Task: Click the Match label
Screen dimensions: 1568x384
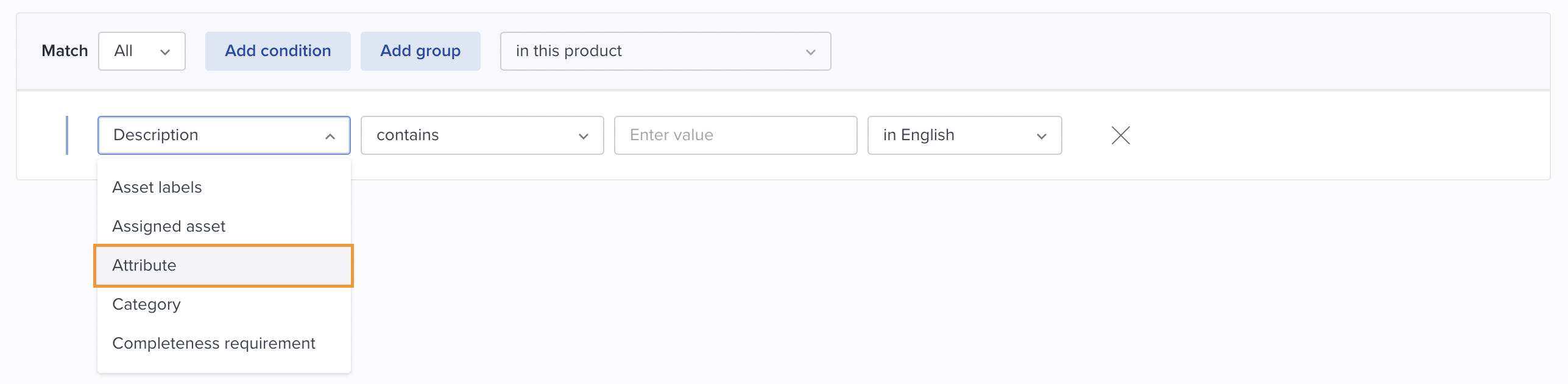Action: [x=65, y=51]
